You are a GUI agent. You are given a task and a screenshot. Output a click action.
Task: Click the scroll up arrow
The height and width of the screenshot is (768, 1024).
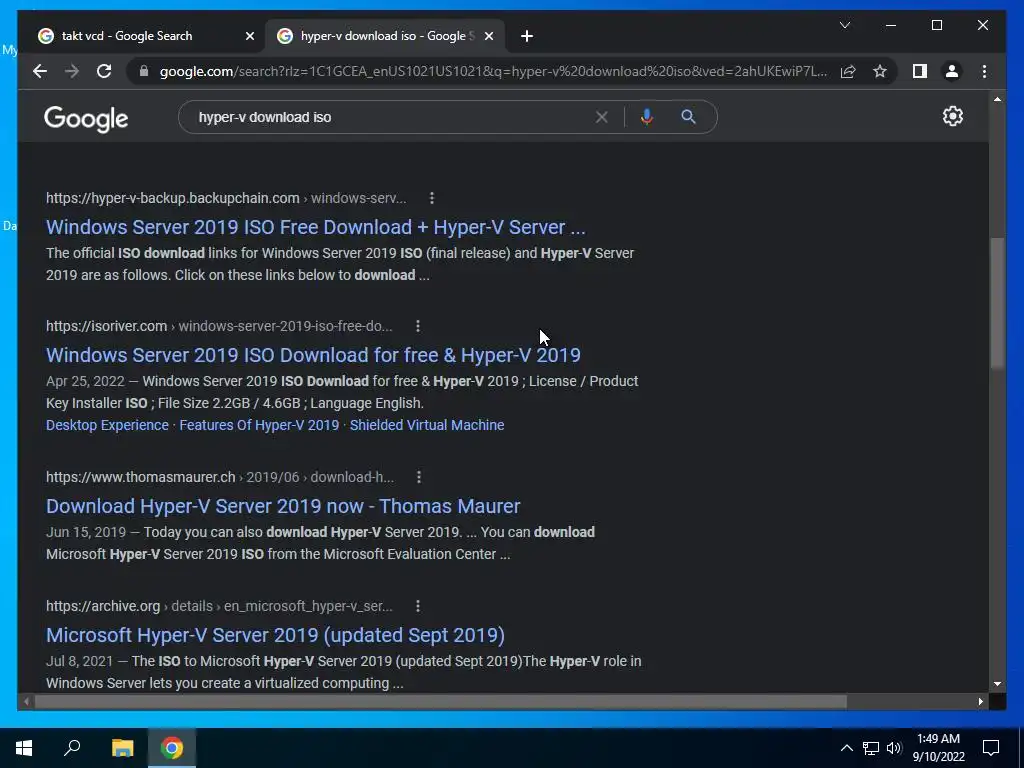[x=997, y=99]
